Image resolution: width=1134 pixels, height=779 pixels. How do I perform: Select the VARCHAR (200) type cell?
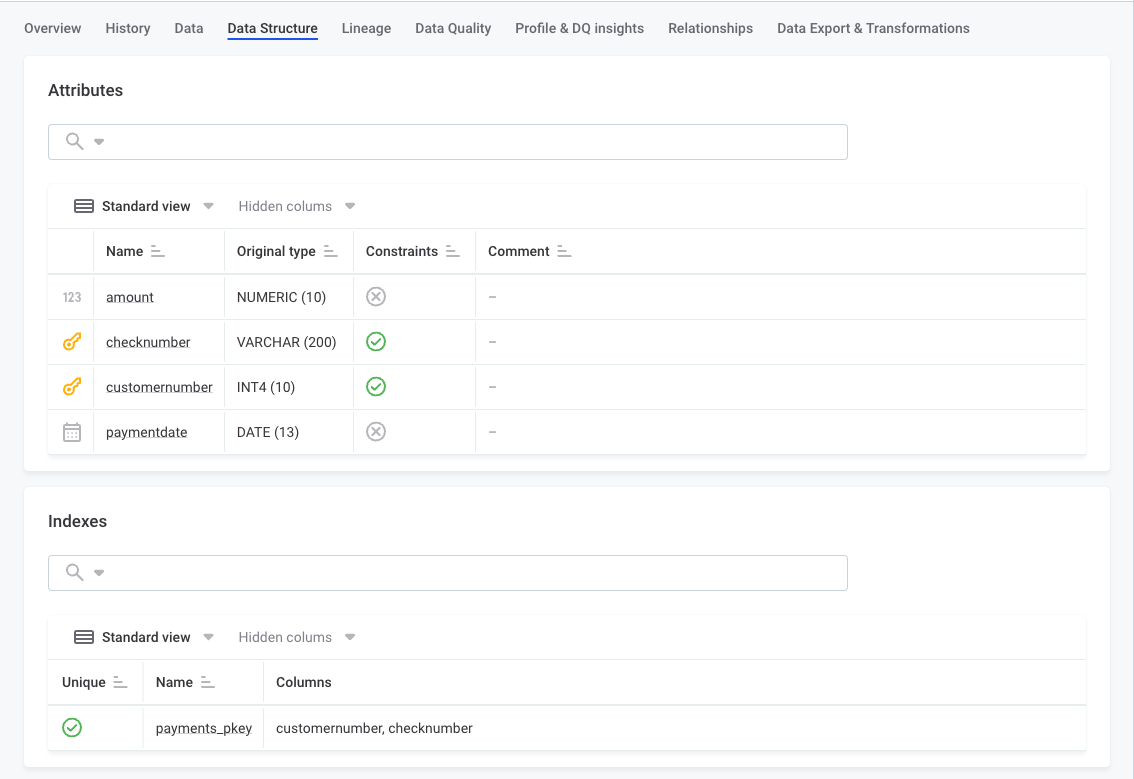coord(289,342)
